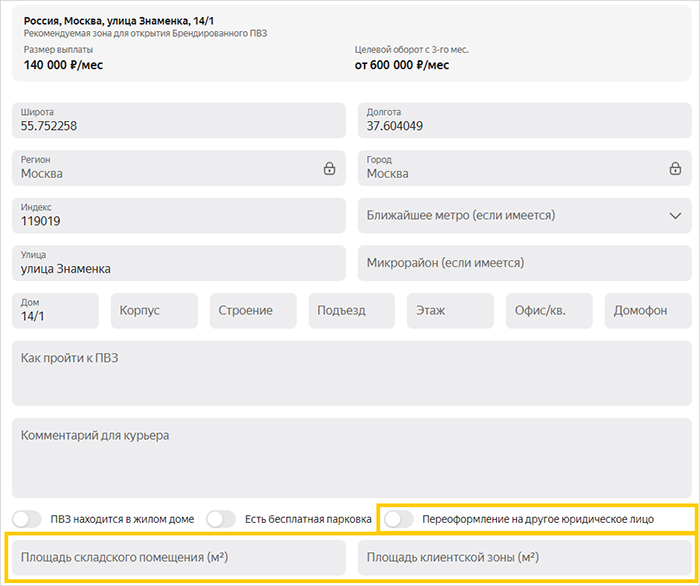This screenshot has height=586, width=700.
Task: Click the Дом field
Action: tap(55, 311)
